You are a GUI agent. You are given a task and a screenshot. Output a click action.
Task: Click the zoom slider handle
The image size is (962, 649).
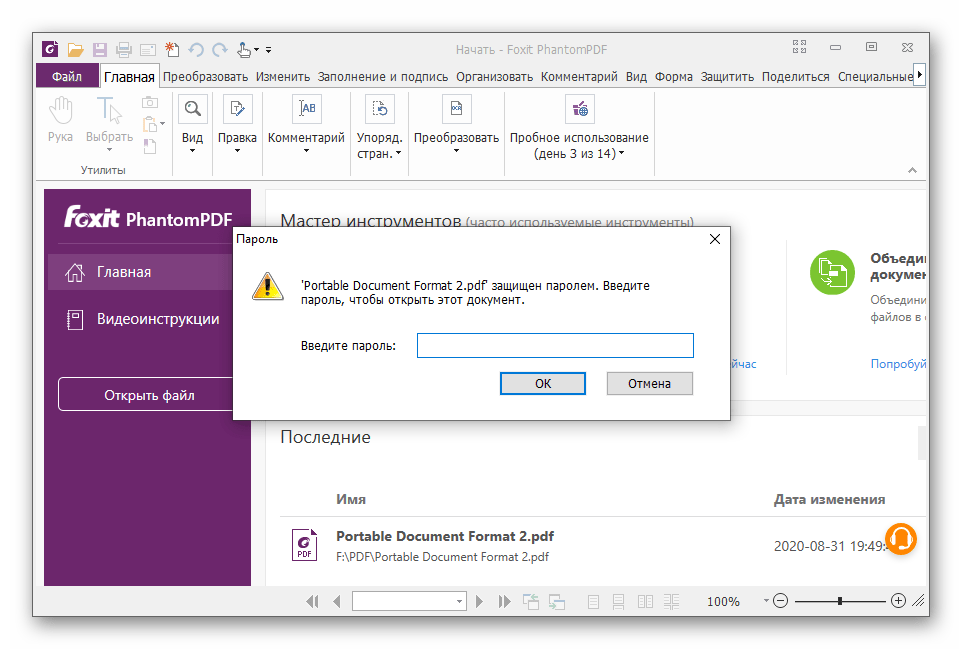(840, 601)
